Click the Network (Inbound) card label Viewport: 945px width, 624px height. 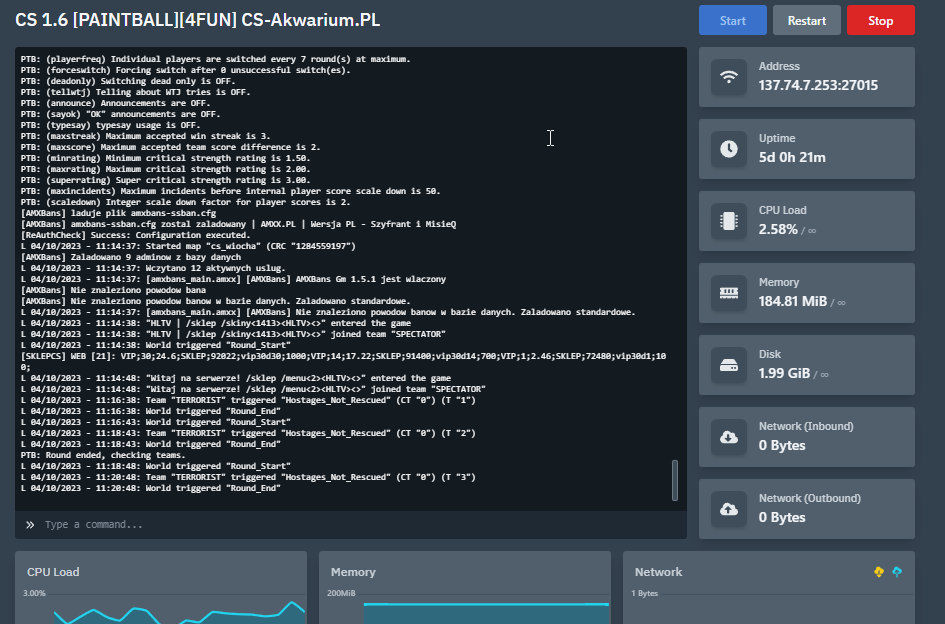806,426
